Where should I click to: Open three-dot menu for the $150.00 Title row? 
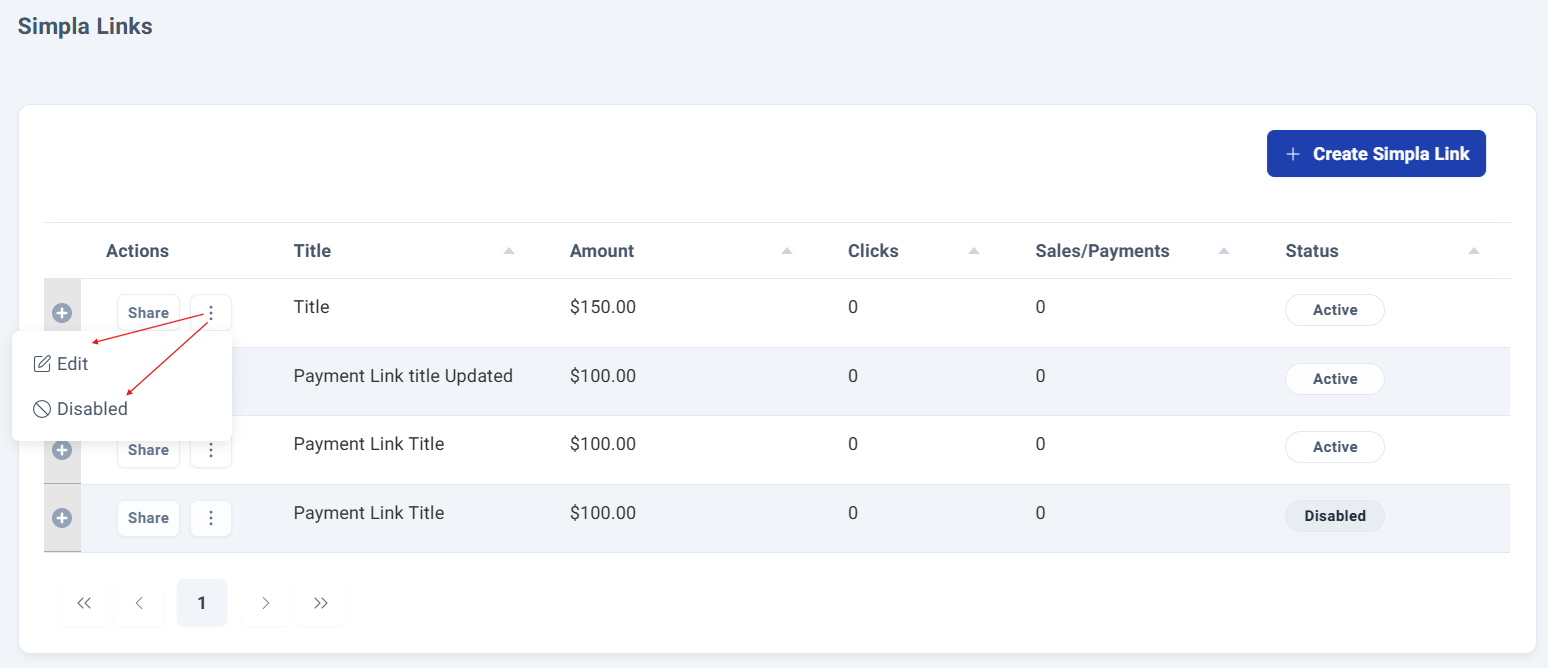(211, 313)
